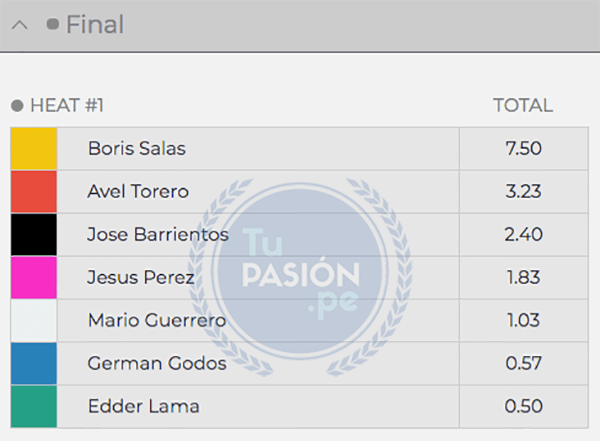Image resolution: width=600 pixels, height=441 pixels.
Task: Click Boris Salas's total score 7.50
Action: click(x=523, y=149)
